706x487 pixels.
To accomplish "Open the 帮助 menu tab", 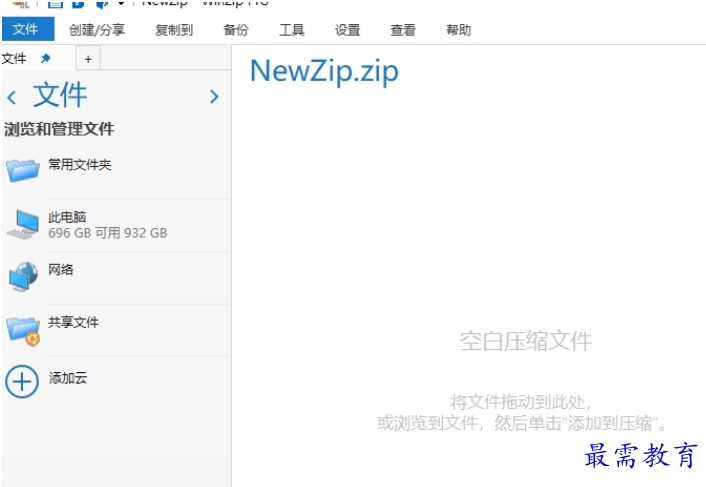I will coord(458,30).
